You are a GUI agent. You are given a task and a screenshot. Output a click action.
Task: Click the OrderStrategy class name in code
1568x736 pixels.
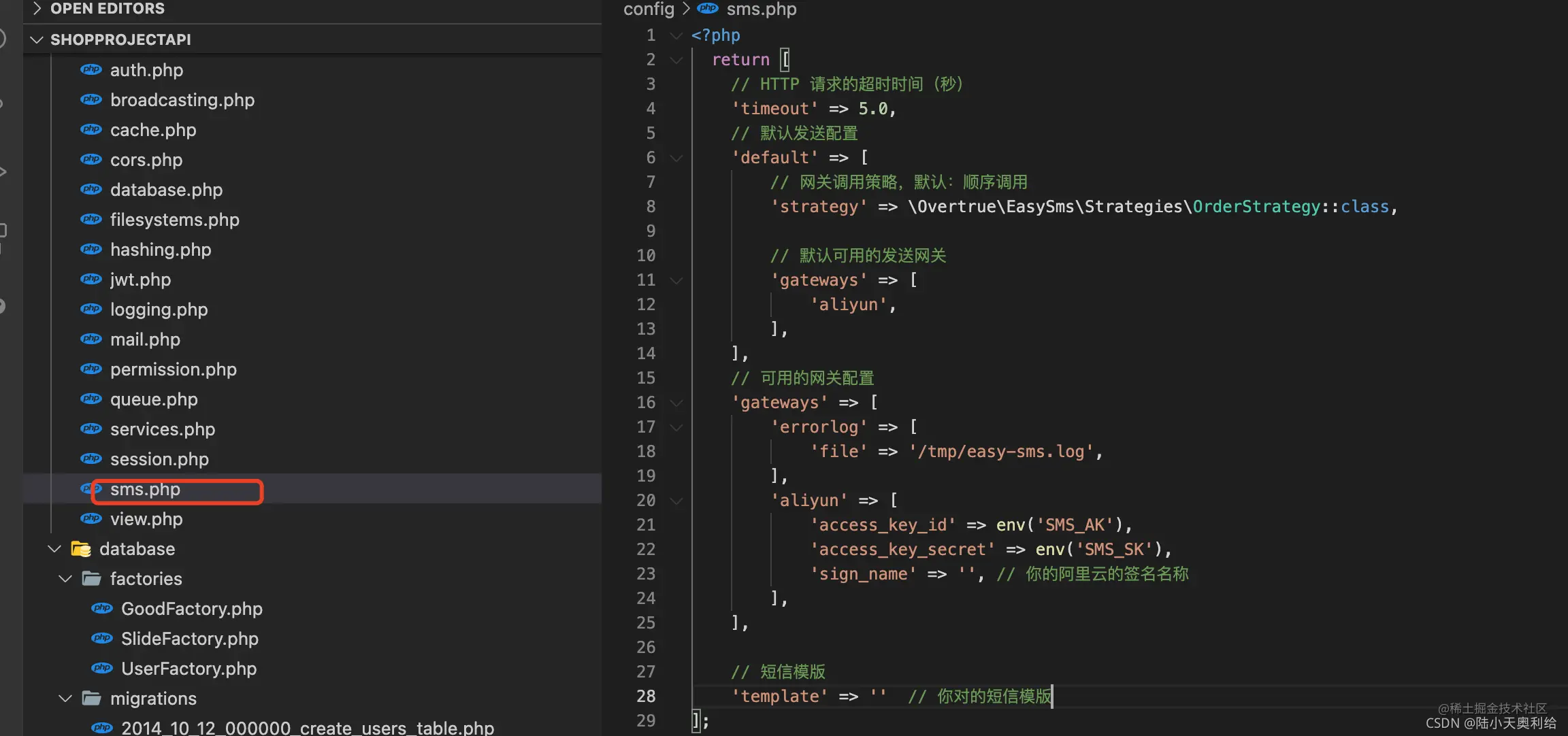[1256, 207]
